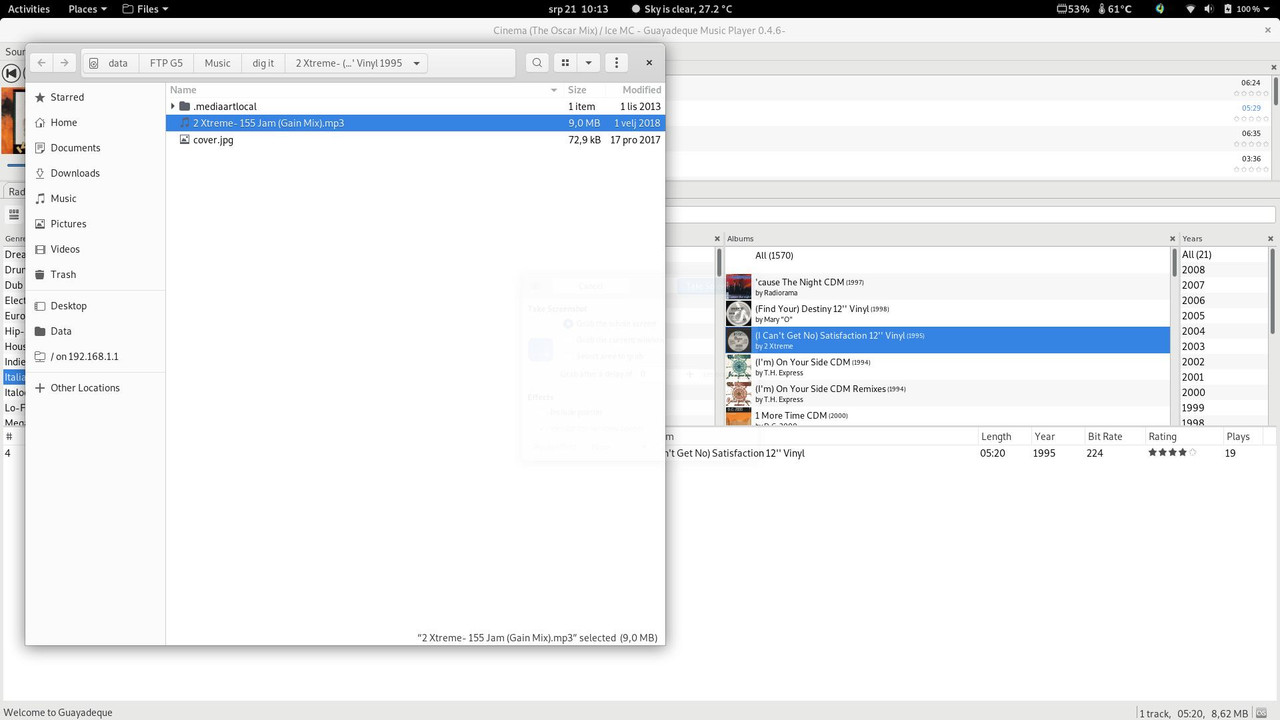Open the Places menu
Screen dimensions: 1280x720
(87, 9)
